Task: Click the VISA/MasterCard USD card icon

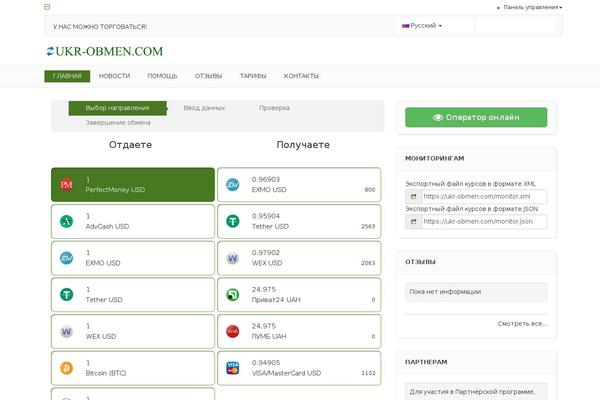Action: [233, 368]
